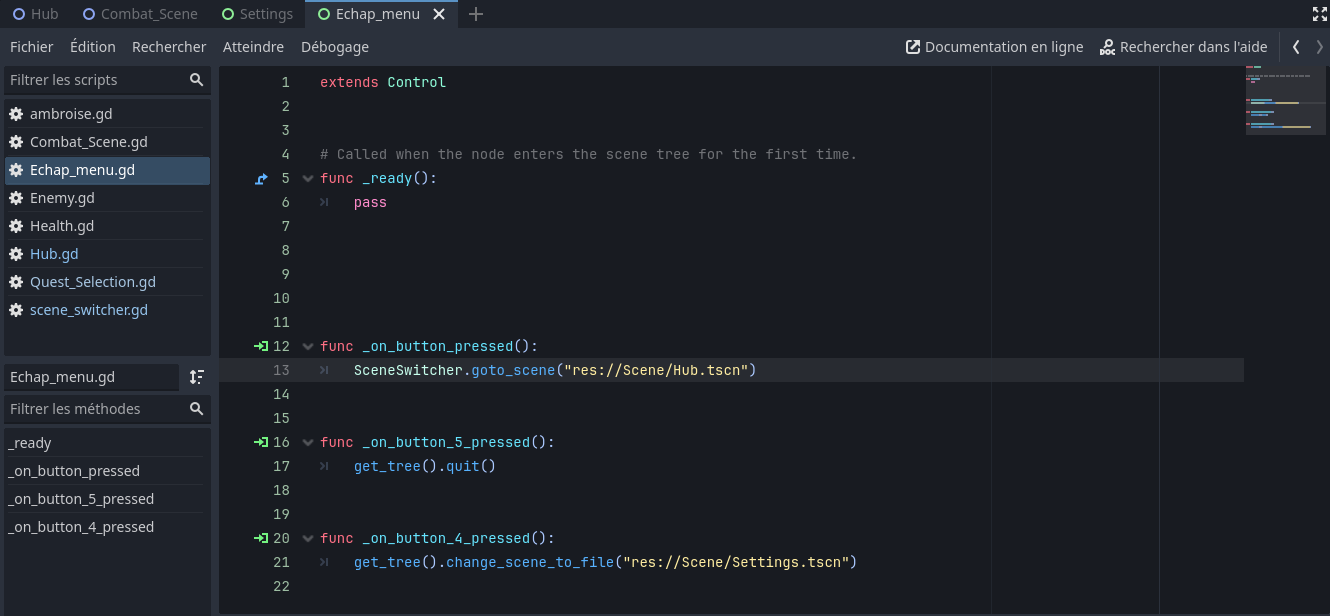Viewport: 1330px width, 616px height.
Task: Select Echap_menu.gd in the script list
Action: pyautogui.click(x=107, y=170)
